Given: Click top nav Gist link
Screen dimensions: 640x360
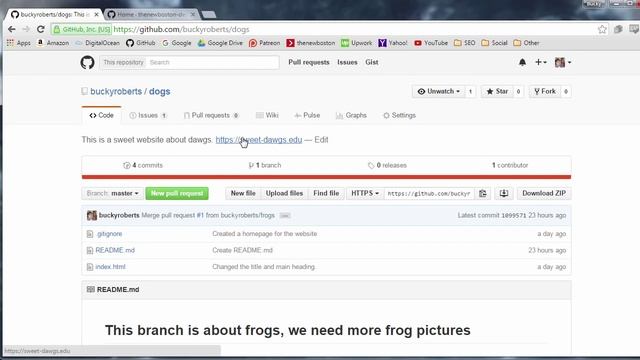Looking at the screenshot, I should tap(372, 62).
